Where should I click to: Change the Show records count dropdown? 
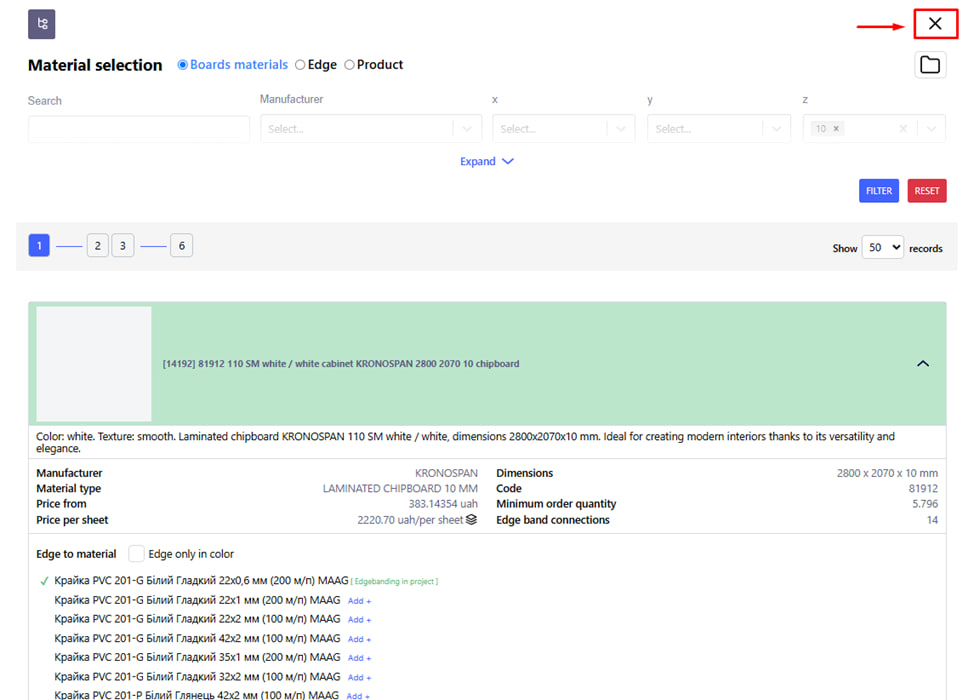[882, 247]
